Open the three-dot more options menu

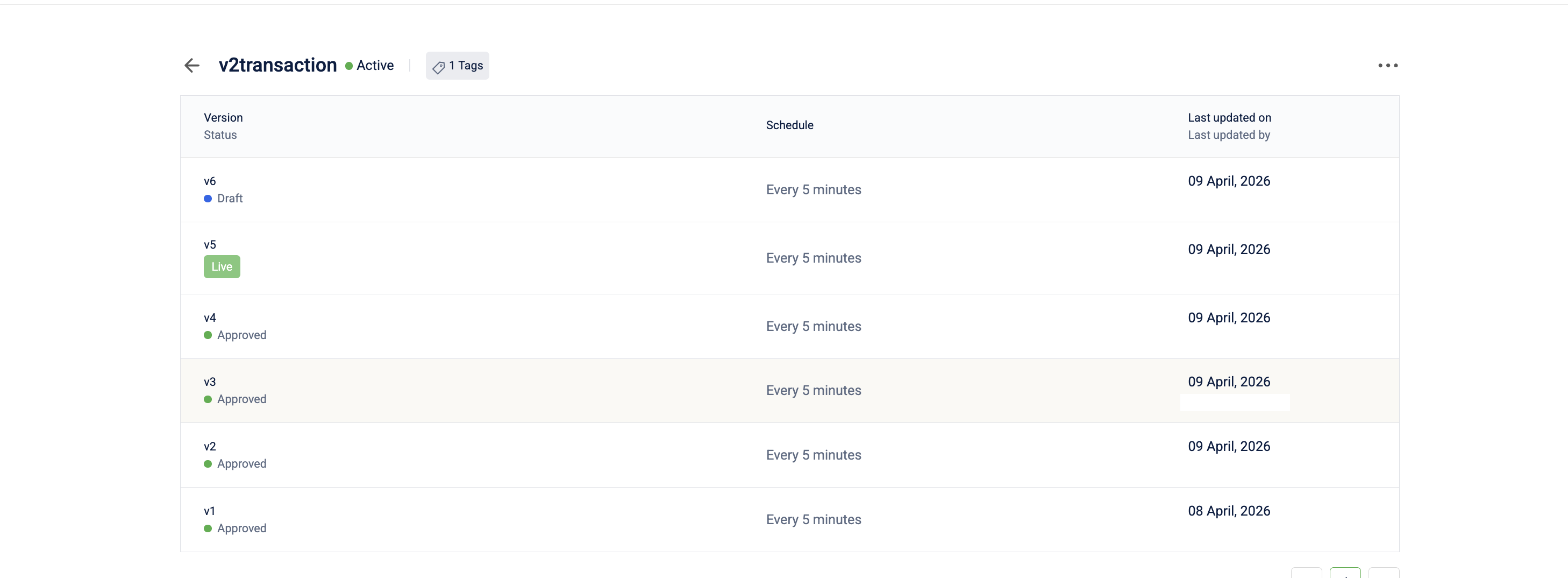(1388, 65)
